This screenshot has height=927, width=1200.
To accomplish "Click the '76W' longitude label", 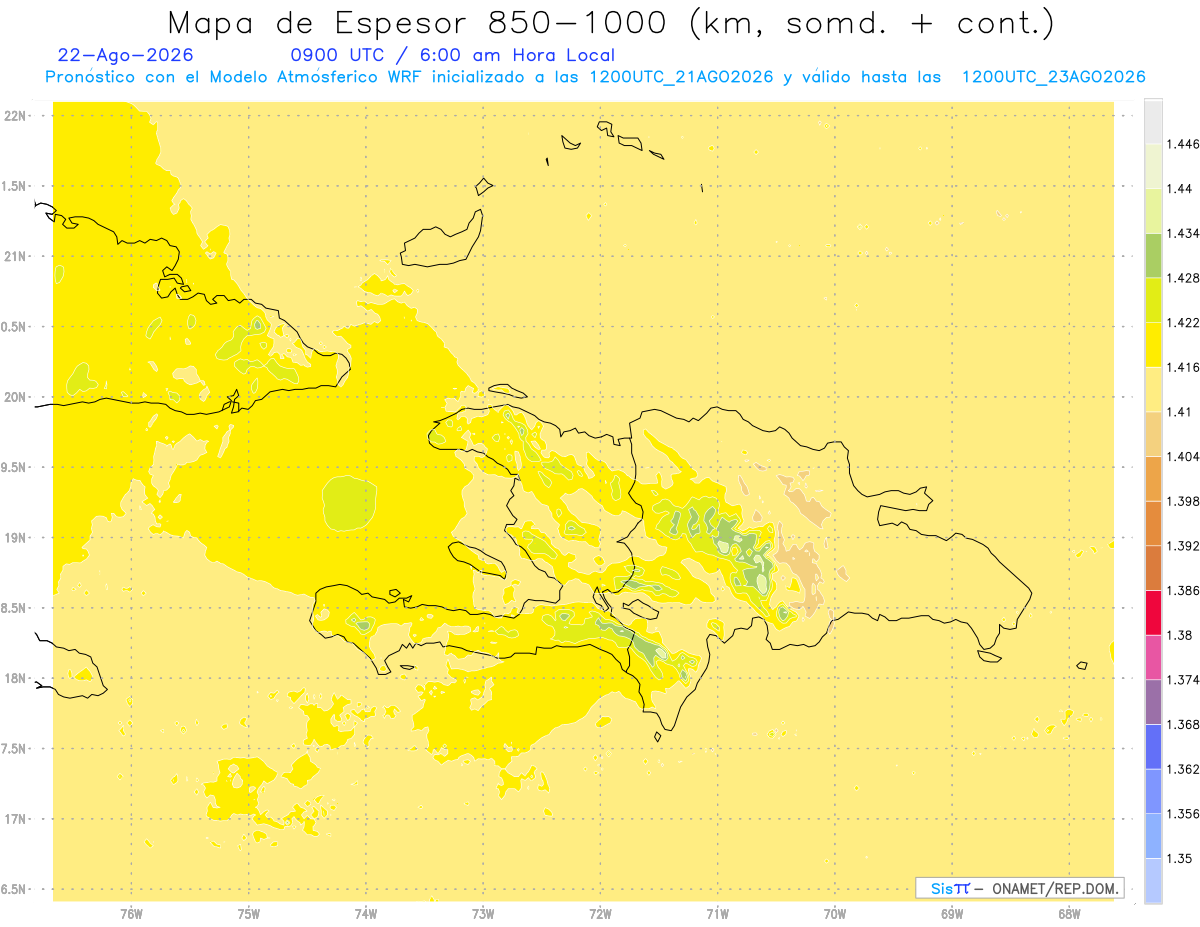I will click(131, 915).
